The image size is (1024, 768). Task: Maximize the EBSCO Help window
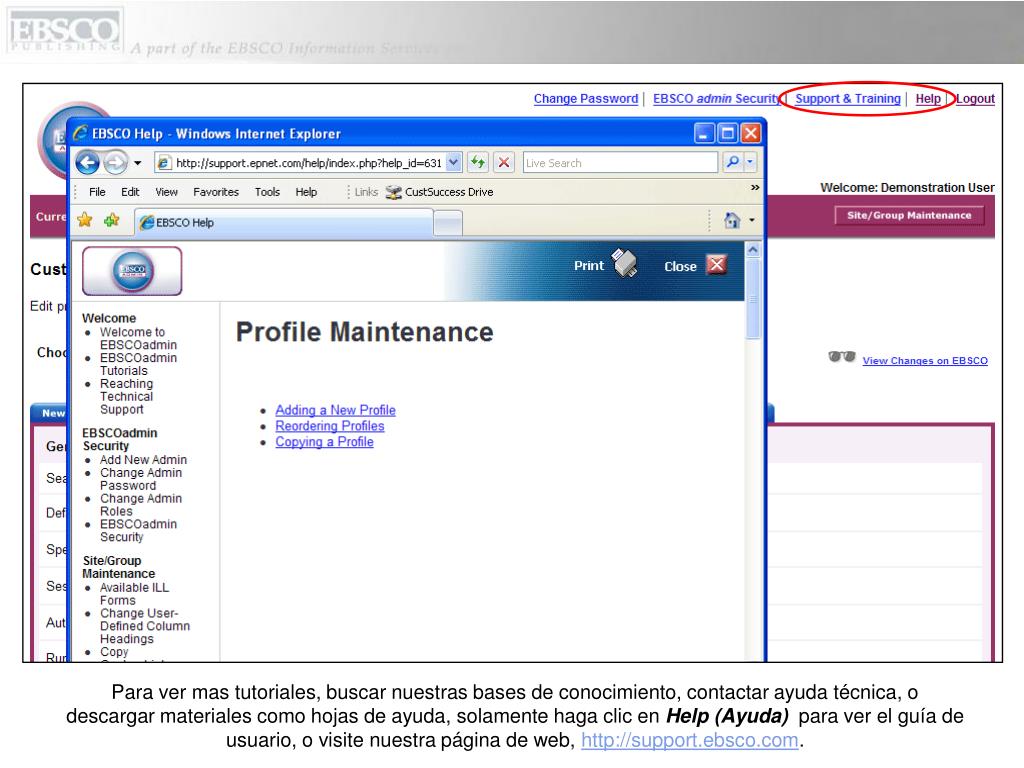[727, 133]
